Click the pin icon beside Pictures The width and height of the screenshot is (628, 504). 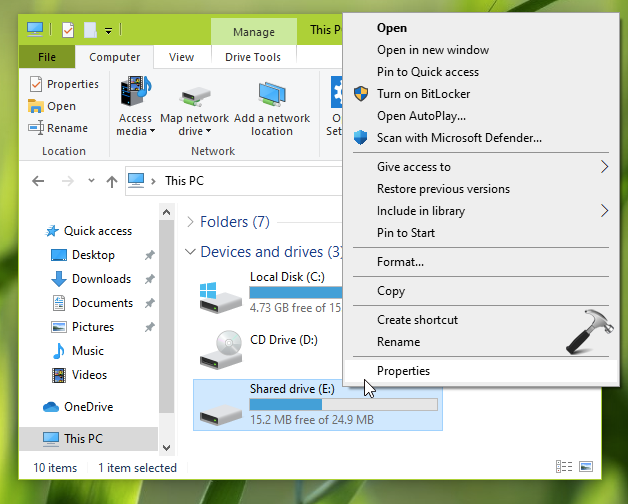point(149,327)
